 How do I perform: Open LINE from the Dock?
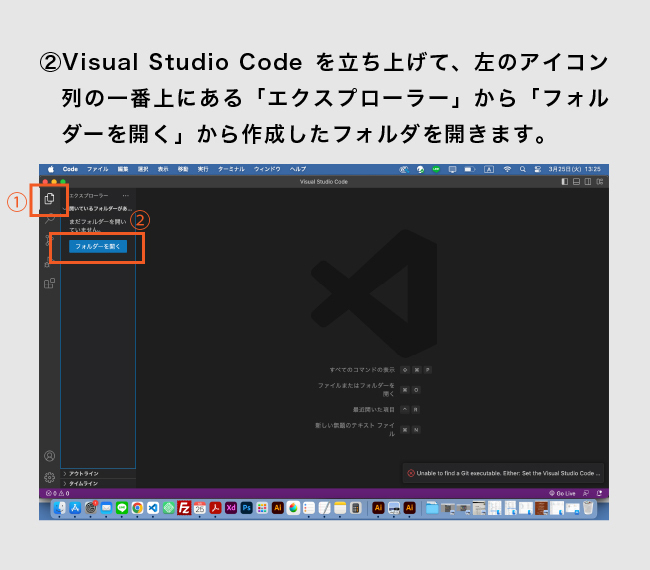121,507
